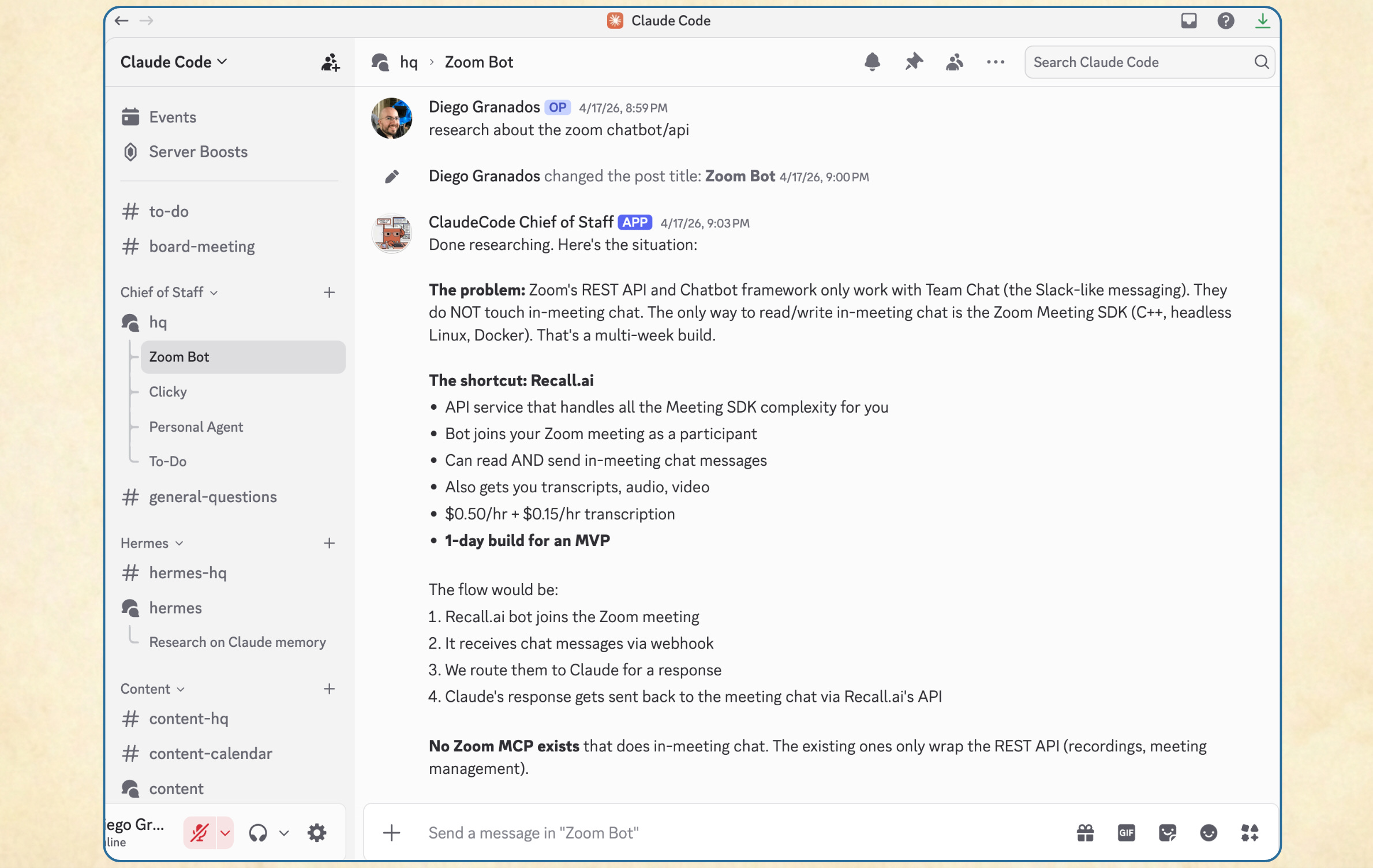Image resolution: width=1373 pixels, height=868 pixels.
Task: Open the Events calendar icon
Action: [x=130, y=117]
